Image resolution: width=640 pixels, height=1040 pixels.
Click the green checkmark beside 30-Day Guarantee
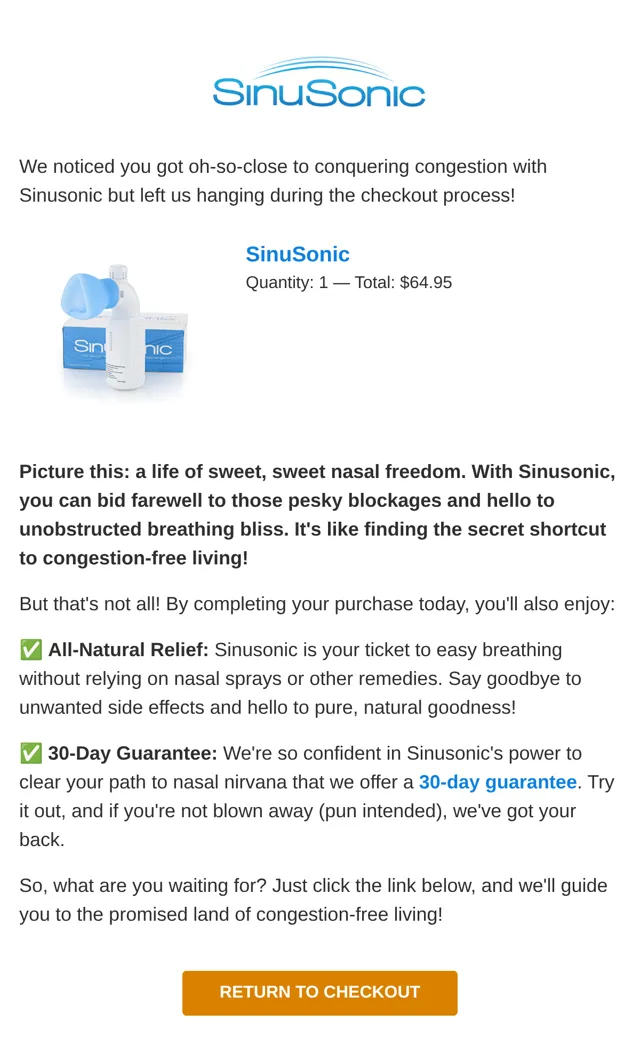click(31, 753)
